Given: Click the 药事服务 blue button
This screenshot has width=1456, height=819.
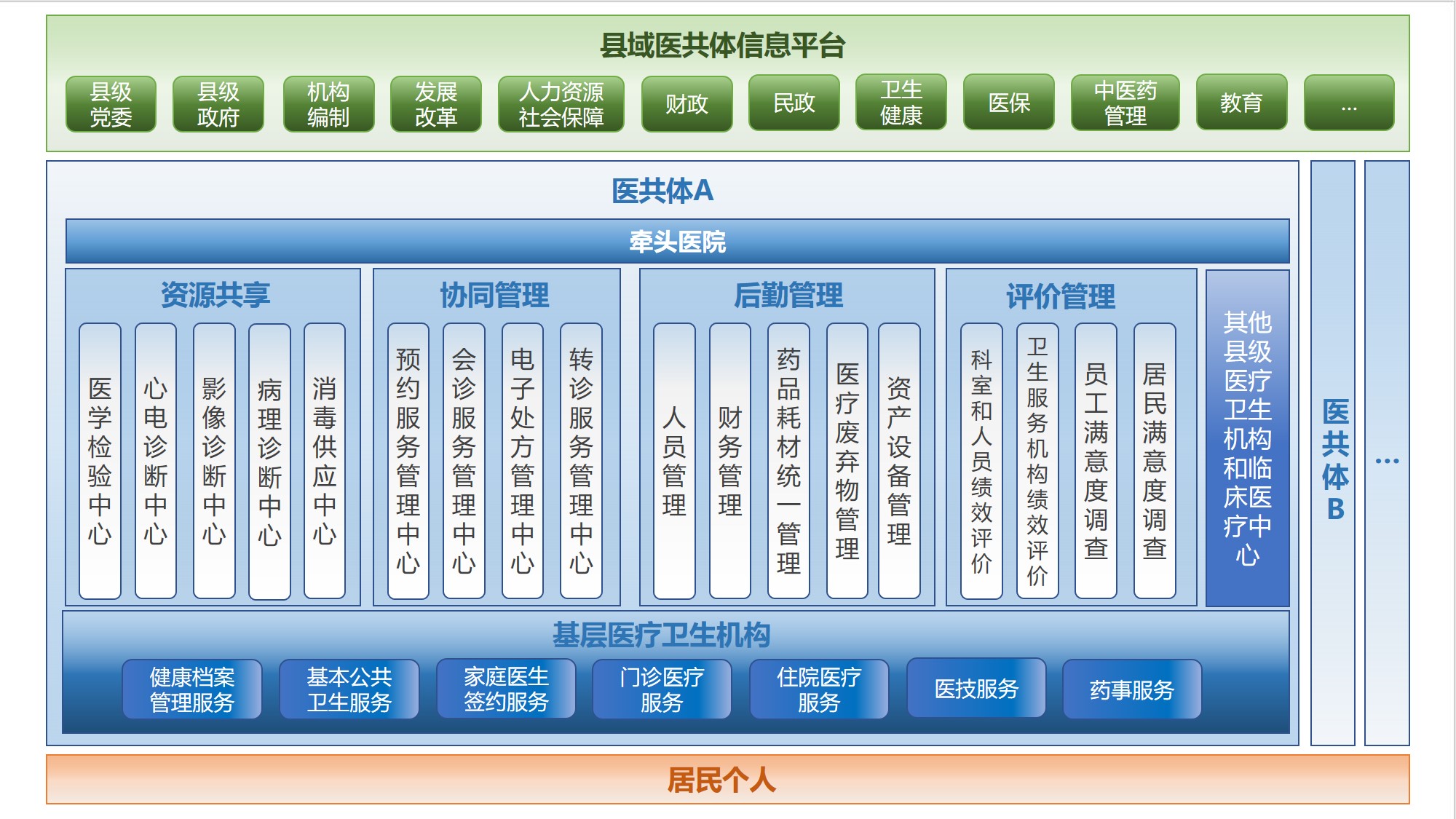Looking at the screenshot, I should coord(1131,689).
